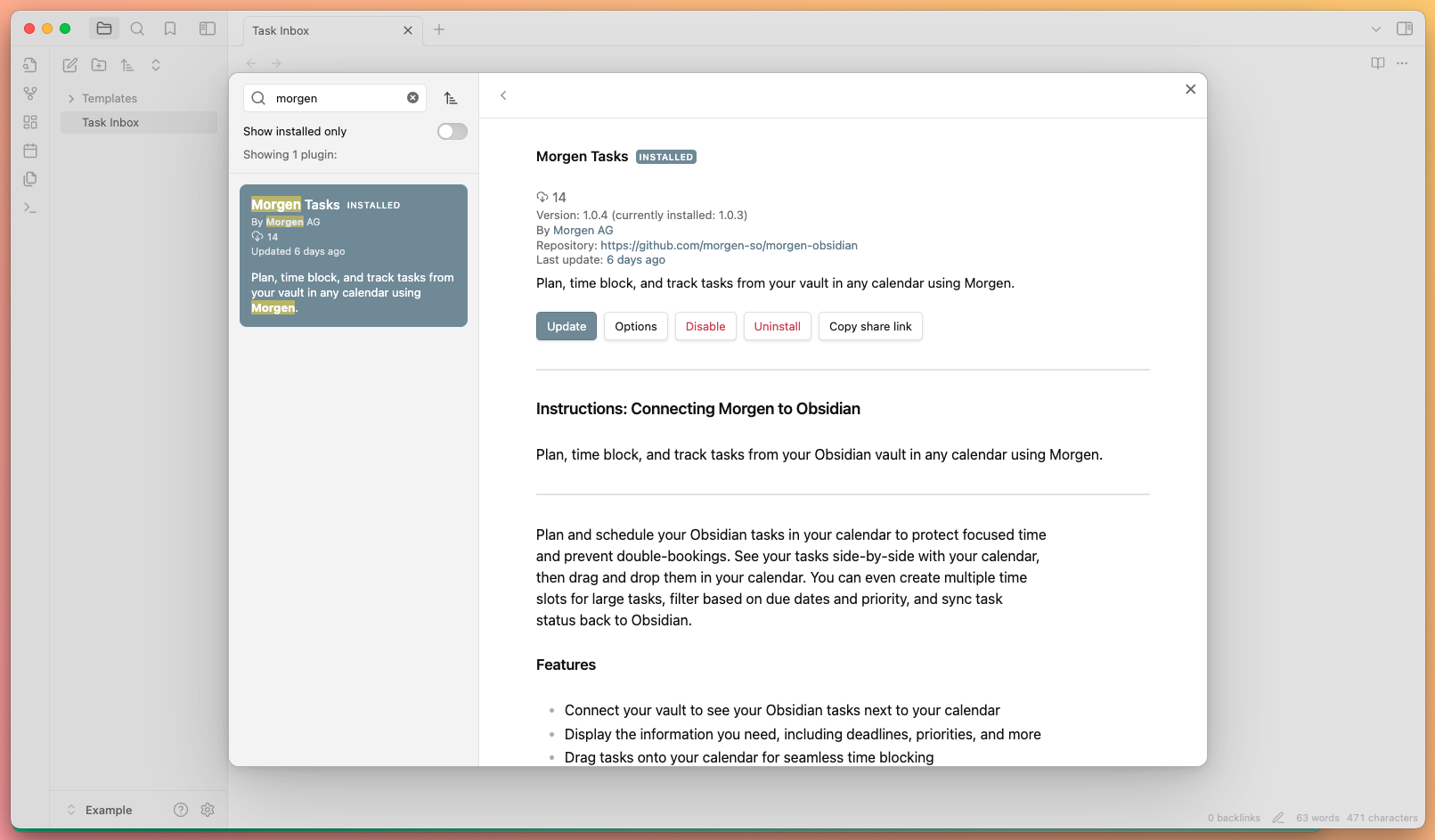1435x840 pixels.
Task: Click the Uninstall plugin button
Action: [x=778, y=326]
